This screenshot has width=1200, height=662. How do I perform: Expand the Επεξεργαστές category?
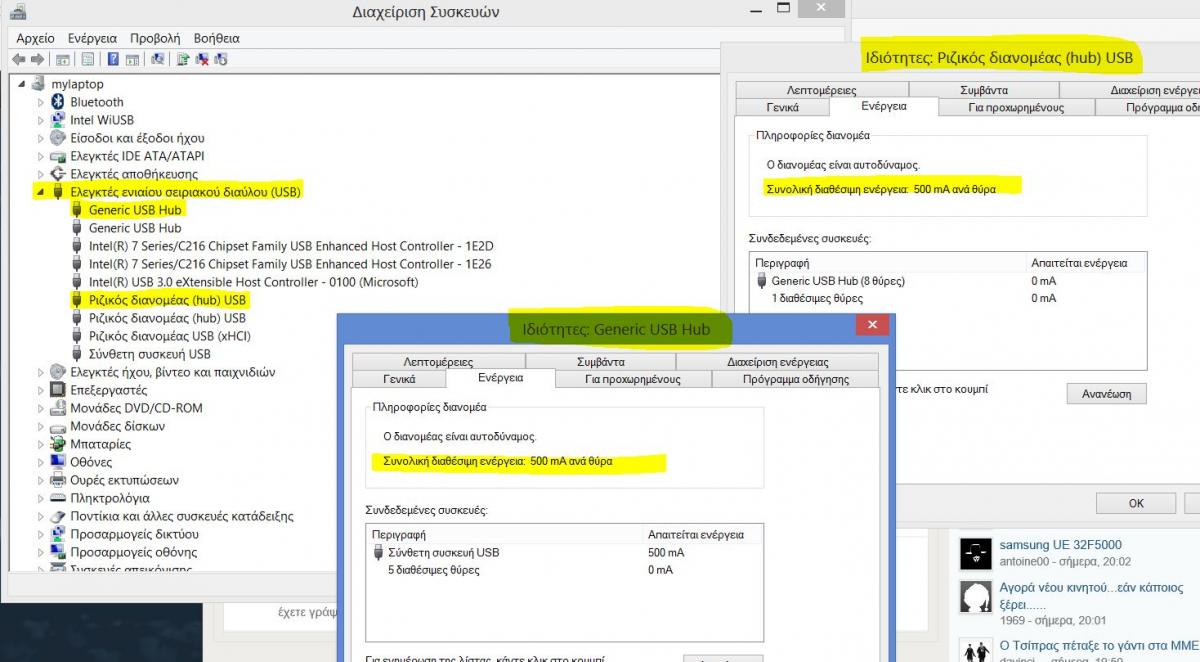tap(41, 390)
